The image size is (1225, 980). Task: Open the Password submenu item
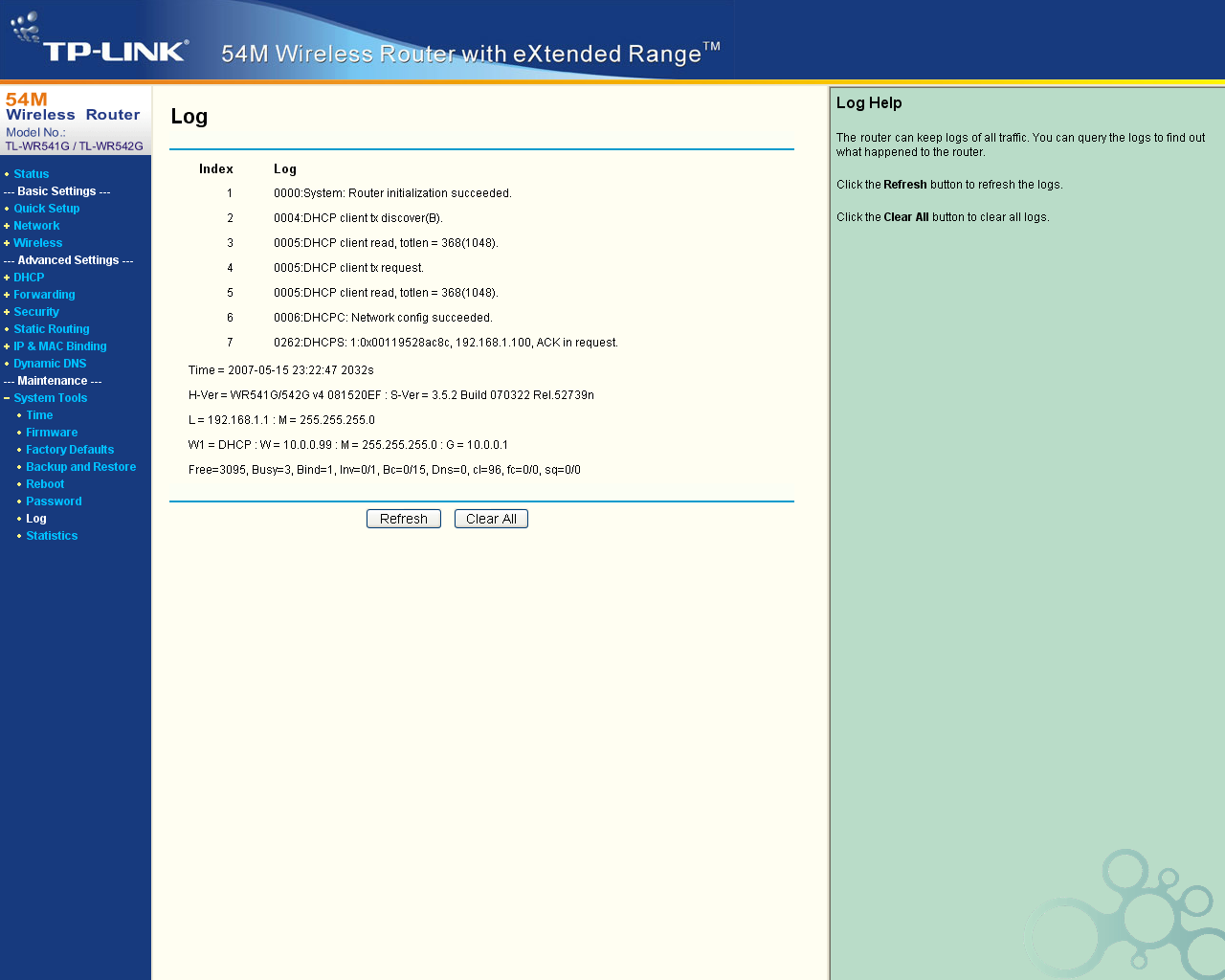[54, 501]
